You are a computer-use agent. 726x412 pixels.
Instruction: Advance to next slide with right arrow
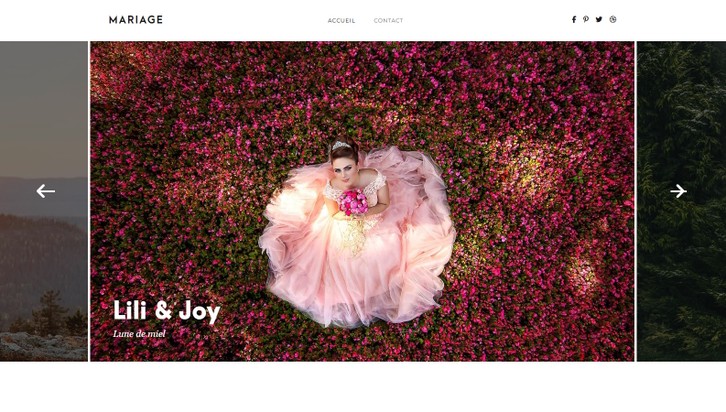[x=678, y=191]
